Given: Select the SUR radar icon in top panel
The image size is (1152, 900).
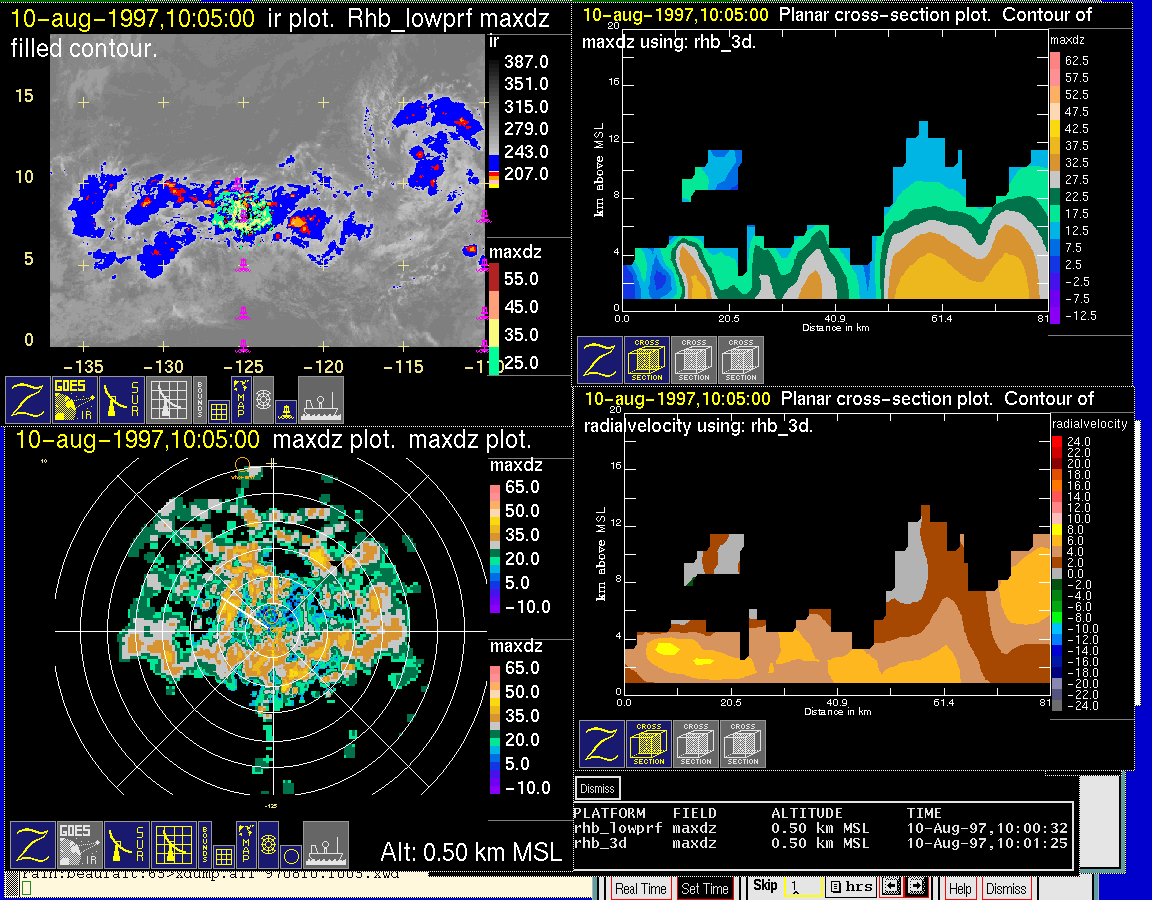Looking at the screenshot, I should [124, 400].
